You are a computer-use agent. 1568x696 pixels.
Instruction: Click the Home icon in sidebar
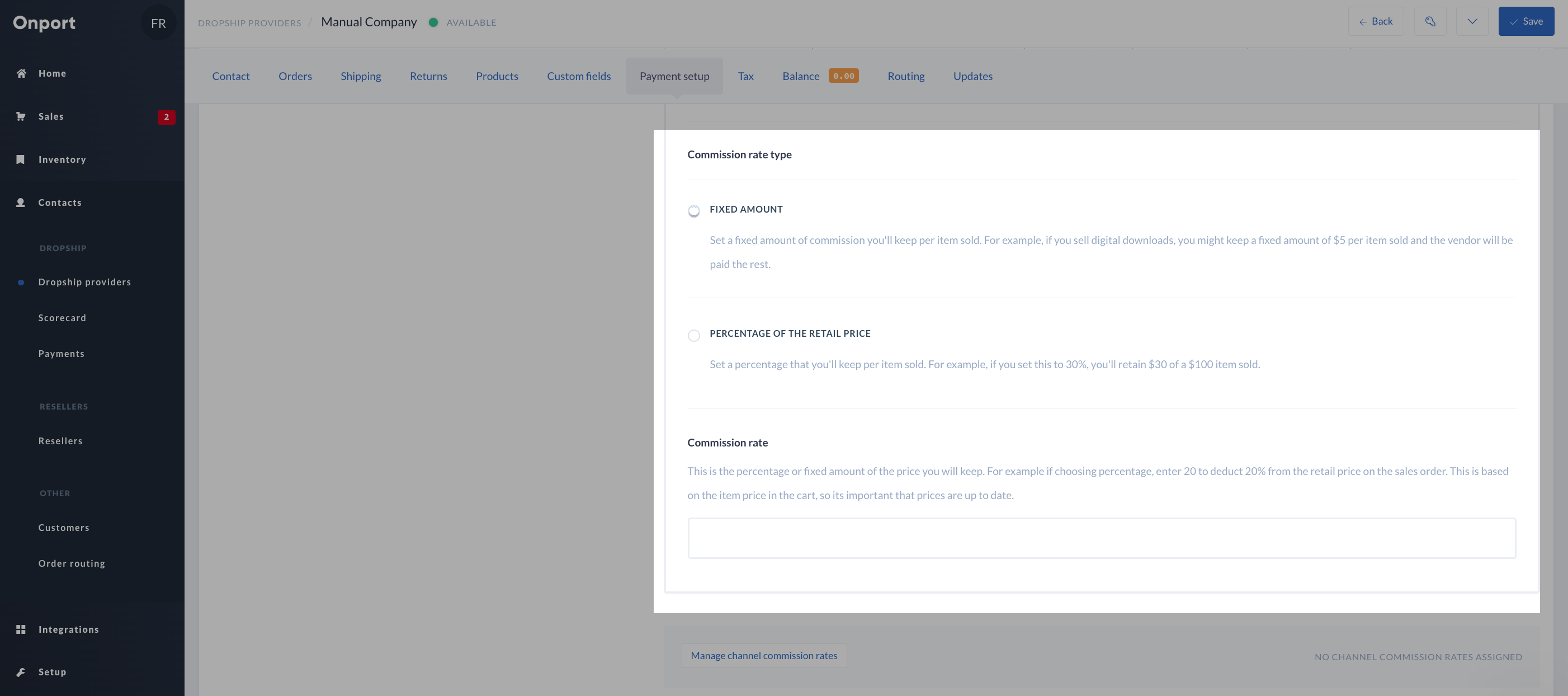(x=21, y=73)
